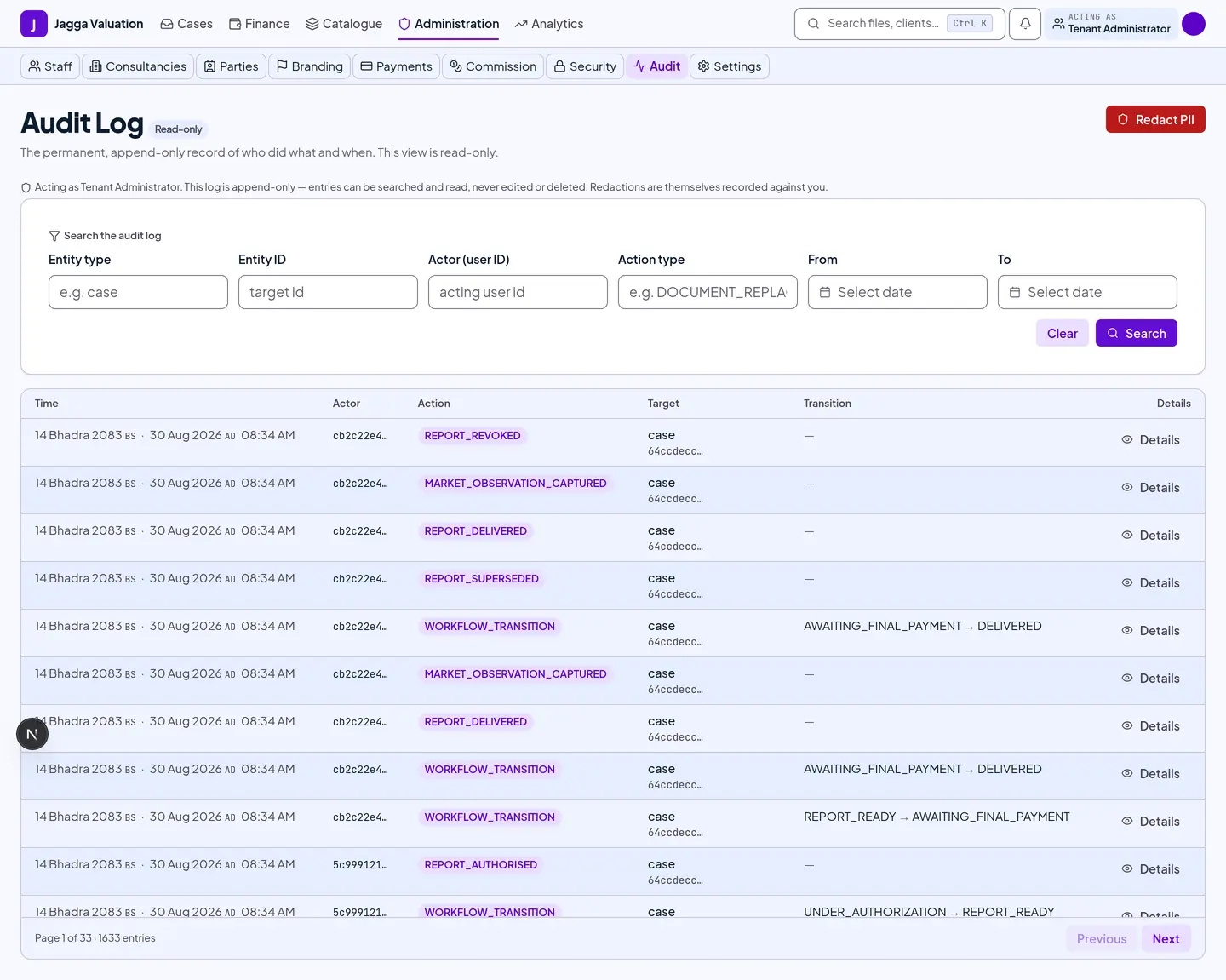
Task: View Details for first REPORT_DELIVERED entry
Action: click(1150, 536)
